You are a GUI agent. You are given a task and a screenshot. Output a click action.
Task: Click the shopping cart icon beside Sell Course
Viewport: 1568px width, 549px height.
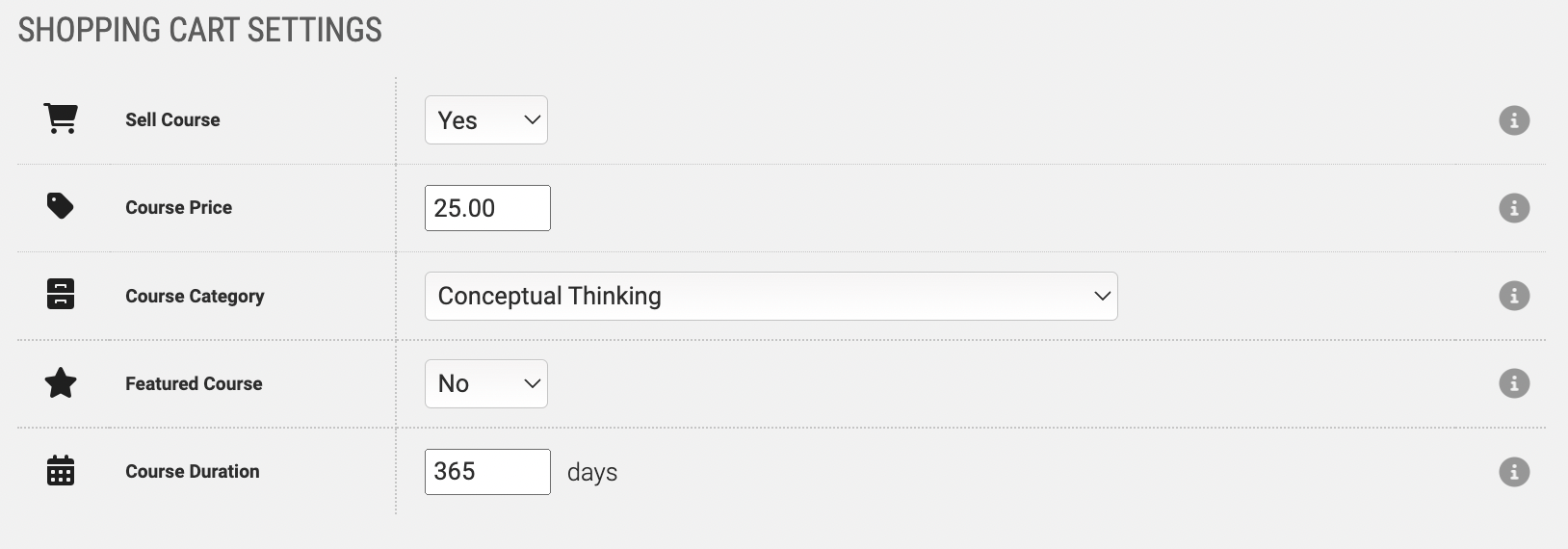click(x=61, y=119)
